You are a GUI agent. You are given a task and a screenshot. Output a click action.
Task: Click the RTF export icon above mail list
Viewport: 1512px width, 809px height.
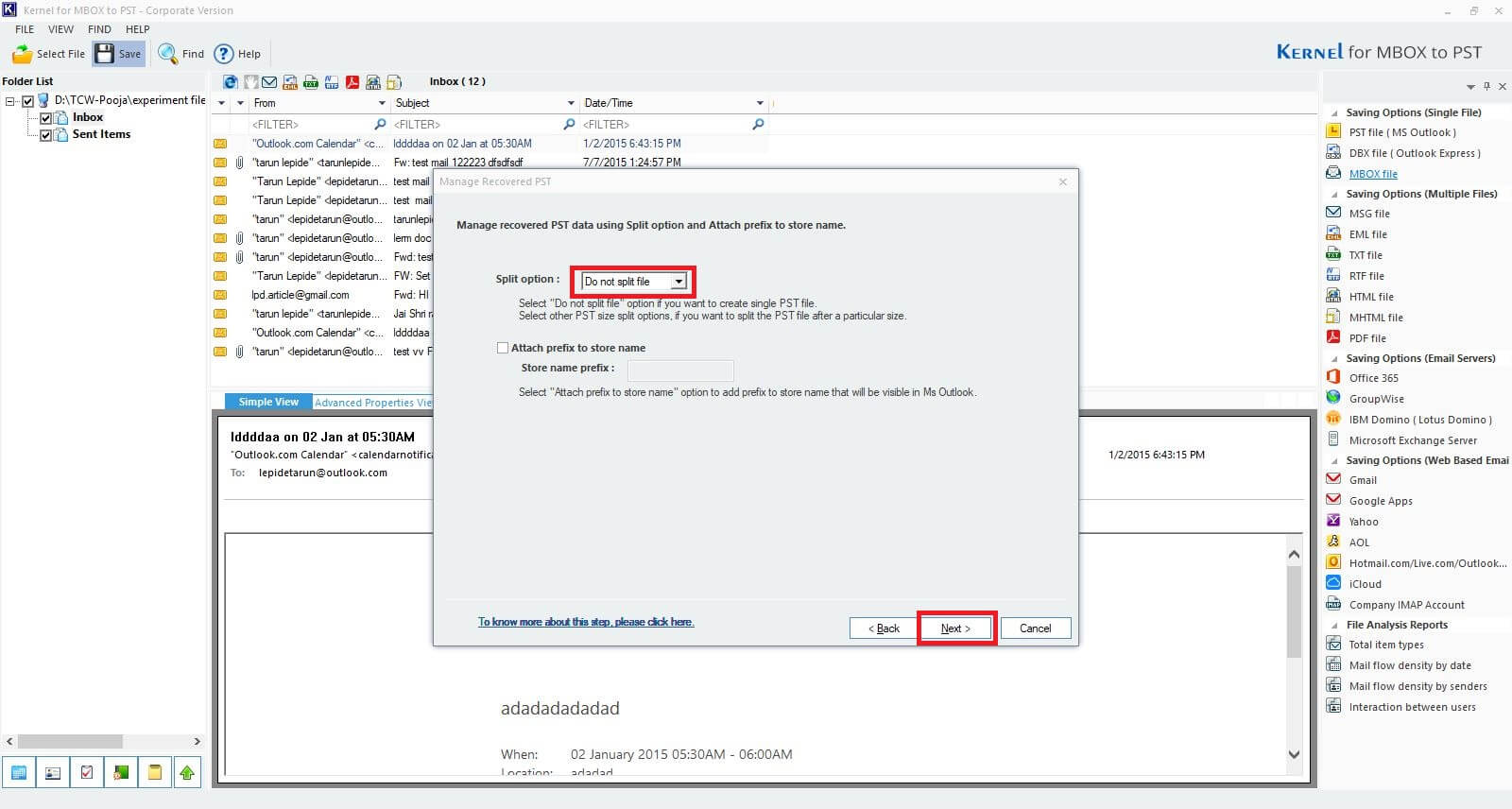(332, 82)
